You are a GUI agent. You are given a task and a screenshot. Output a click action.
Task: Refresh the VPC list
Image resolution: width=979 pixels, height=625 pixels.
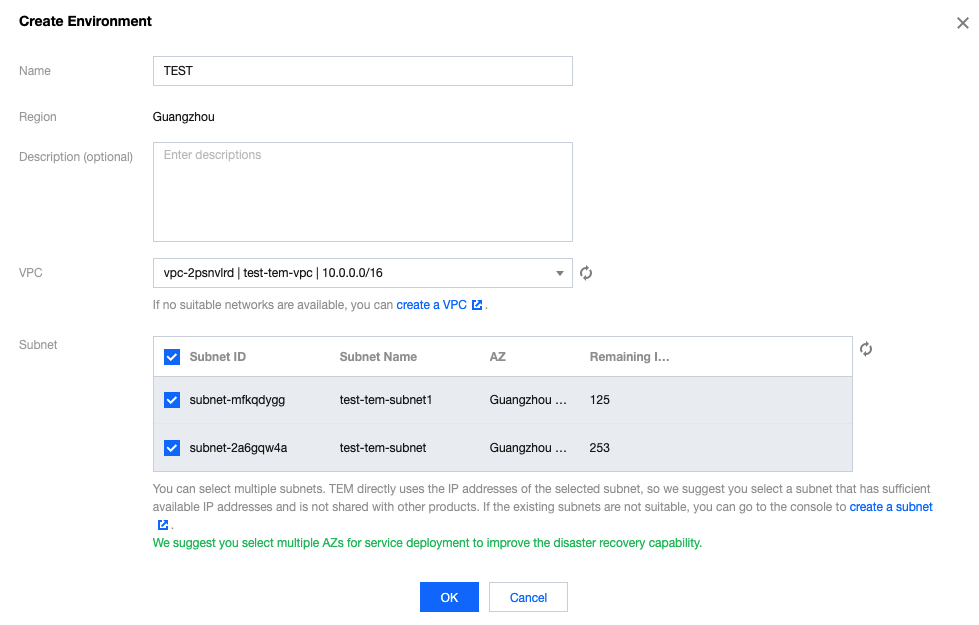point(587,273)
